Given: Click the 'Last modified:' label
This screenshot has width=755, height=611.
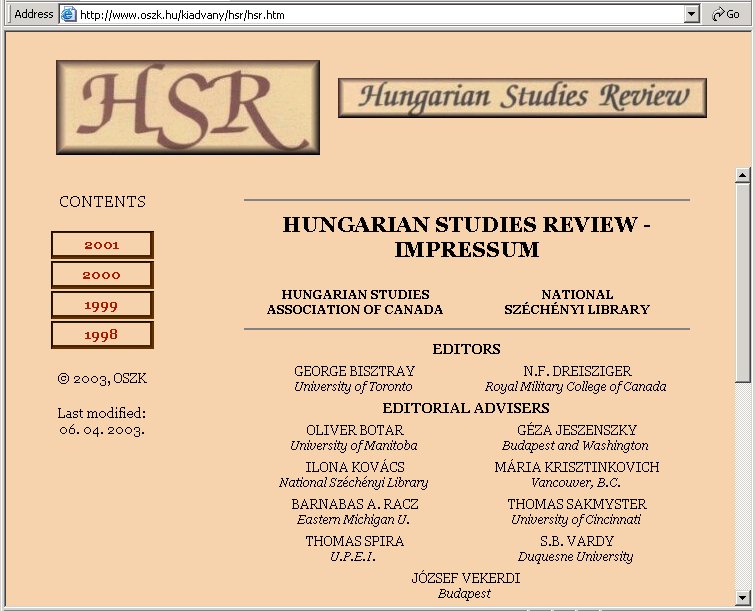Looking at the screenshot, I should click(x=102, y=413).
